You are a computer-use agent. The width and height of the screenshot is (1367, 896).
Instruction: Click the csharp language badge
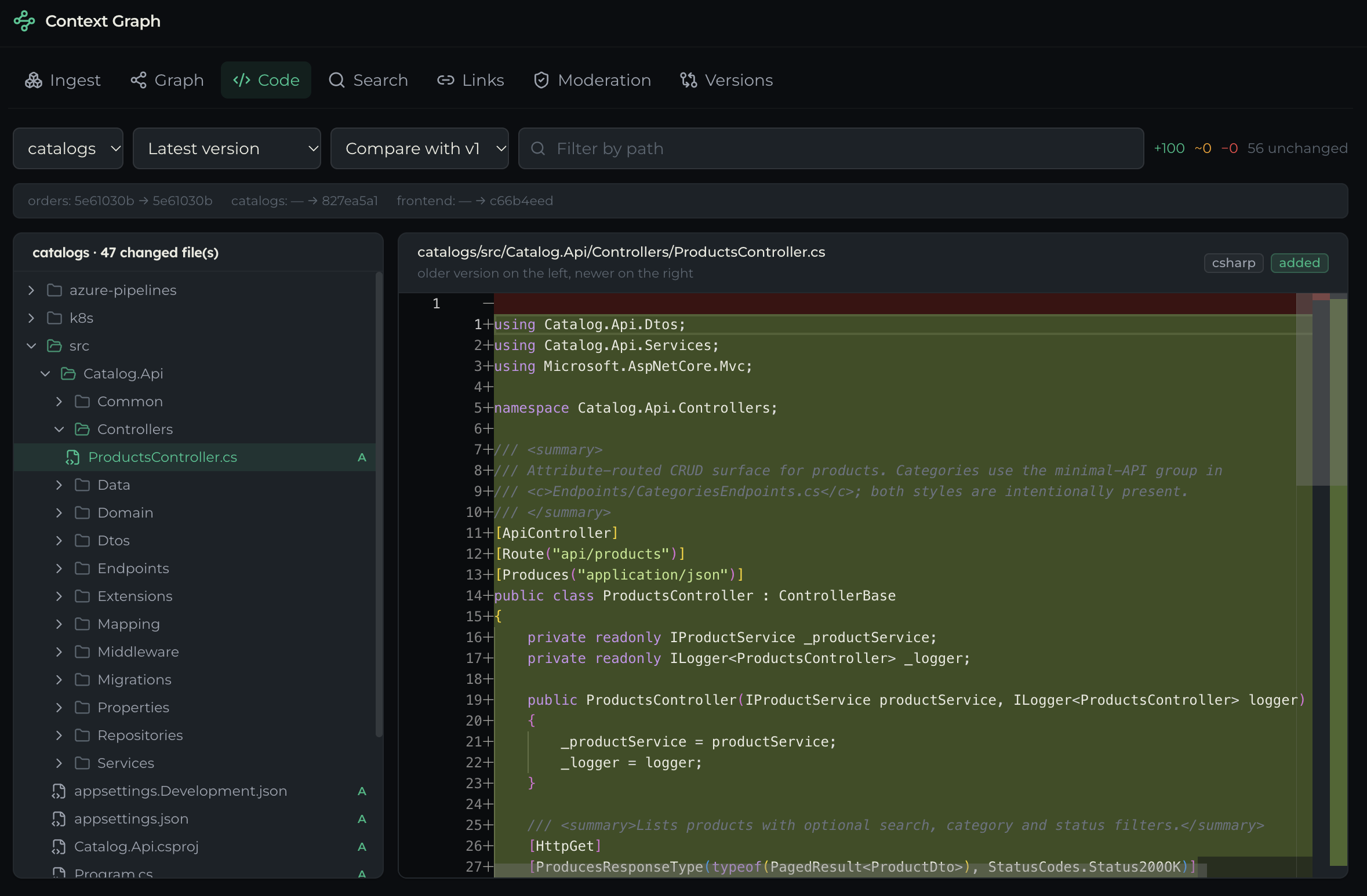coord(1234,263)
